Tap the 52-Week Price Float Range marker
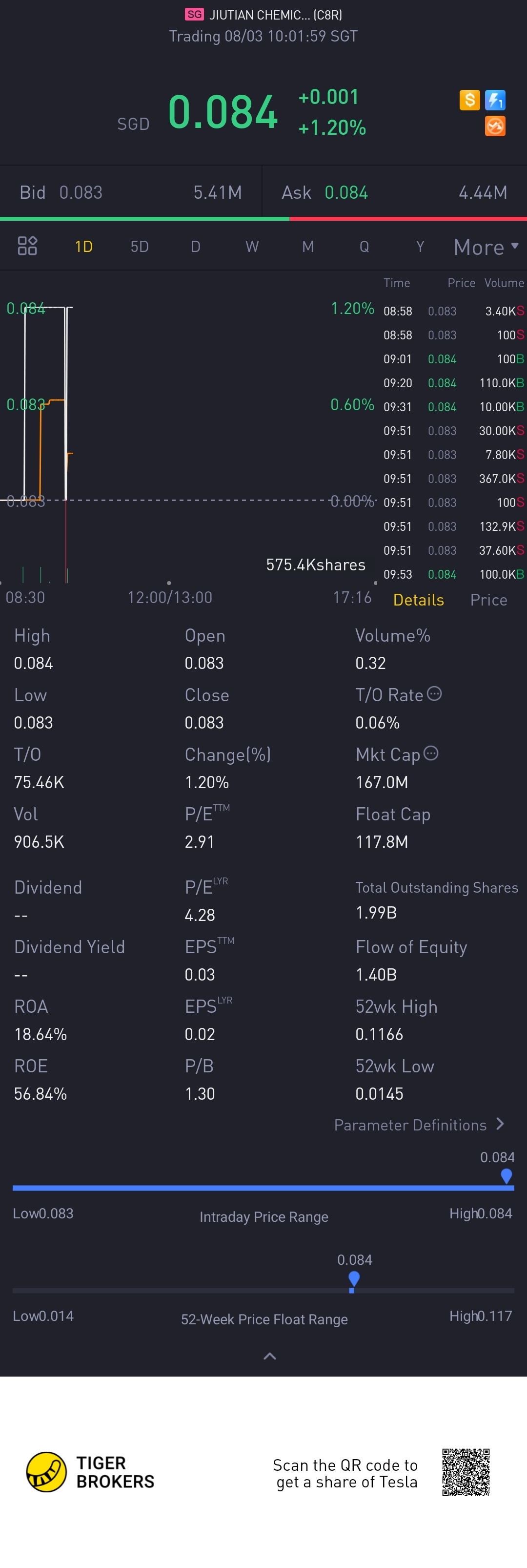 [354, 1279]
